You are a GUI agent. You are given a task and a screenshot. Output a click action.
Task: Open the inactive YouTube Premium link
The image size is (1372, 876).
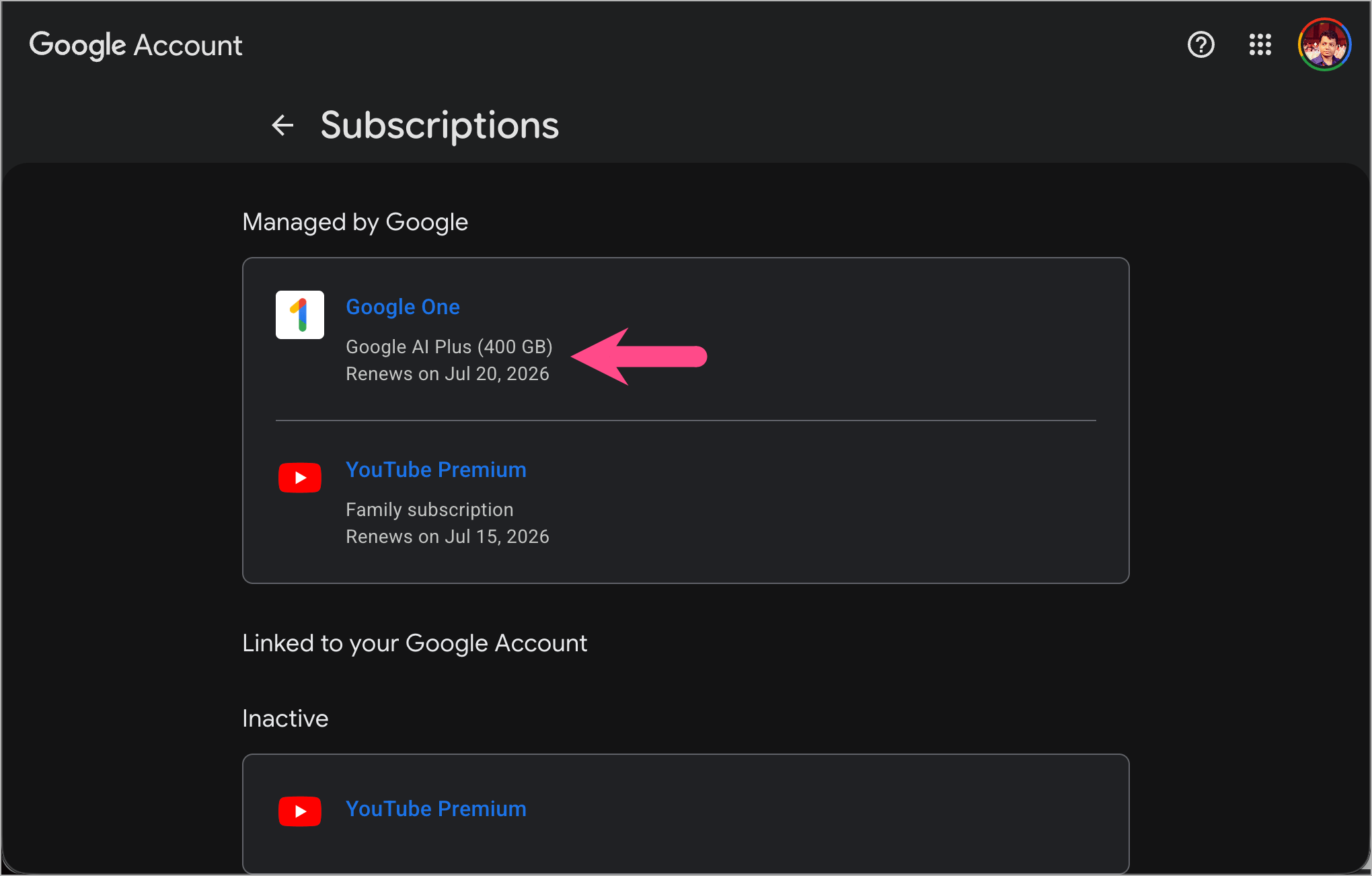[436, 809]
